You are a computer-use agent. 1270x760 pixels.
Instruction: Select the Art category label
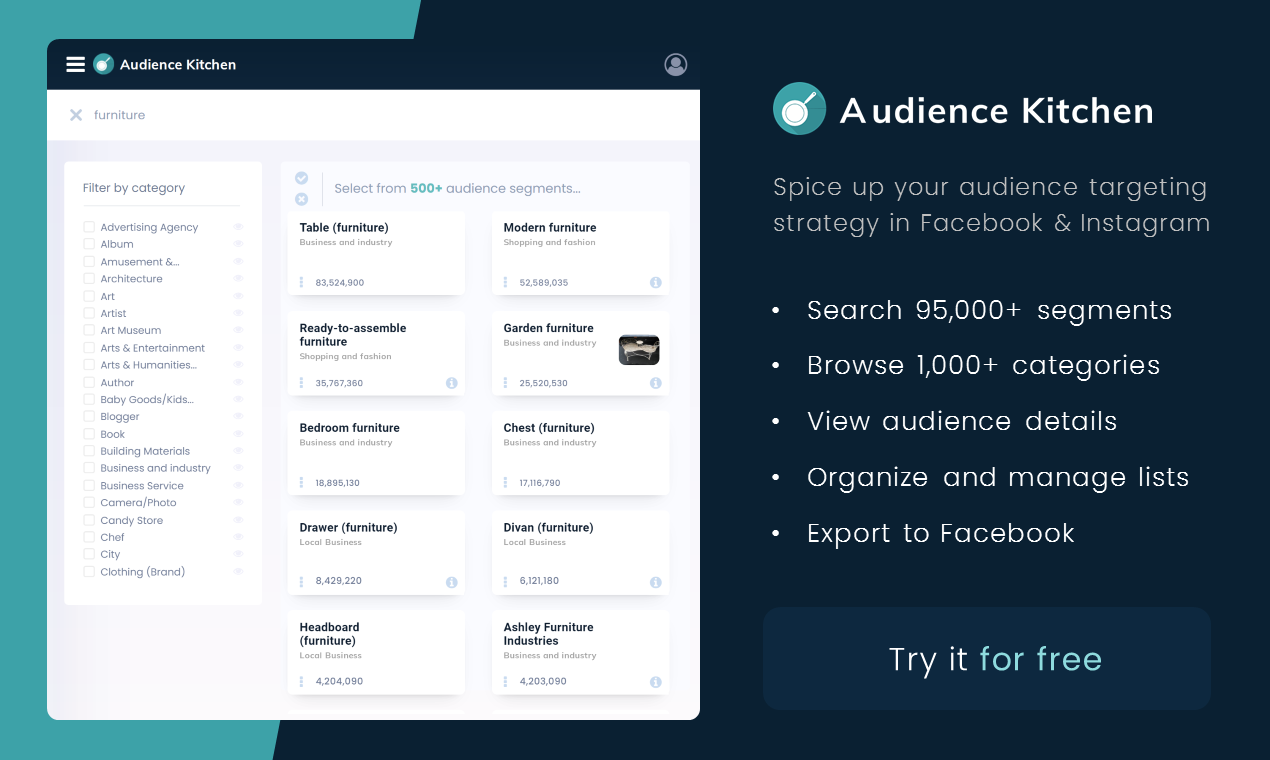pos(108,296)
